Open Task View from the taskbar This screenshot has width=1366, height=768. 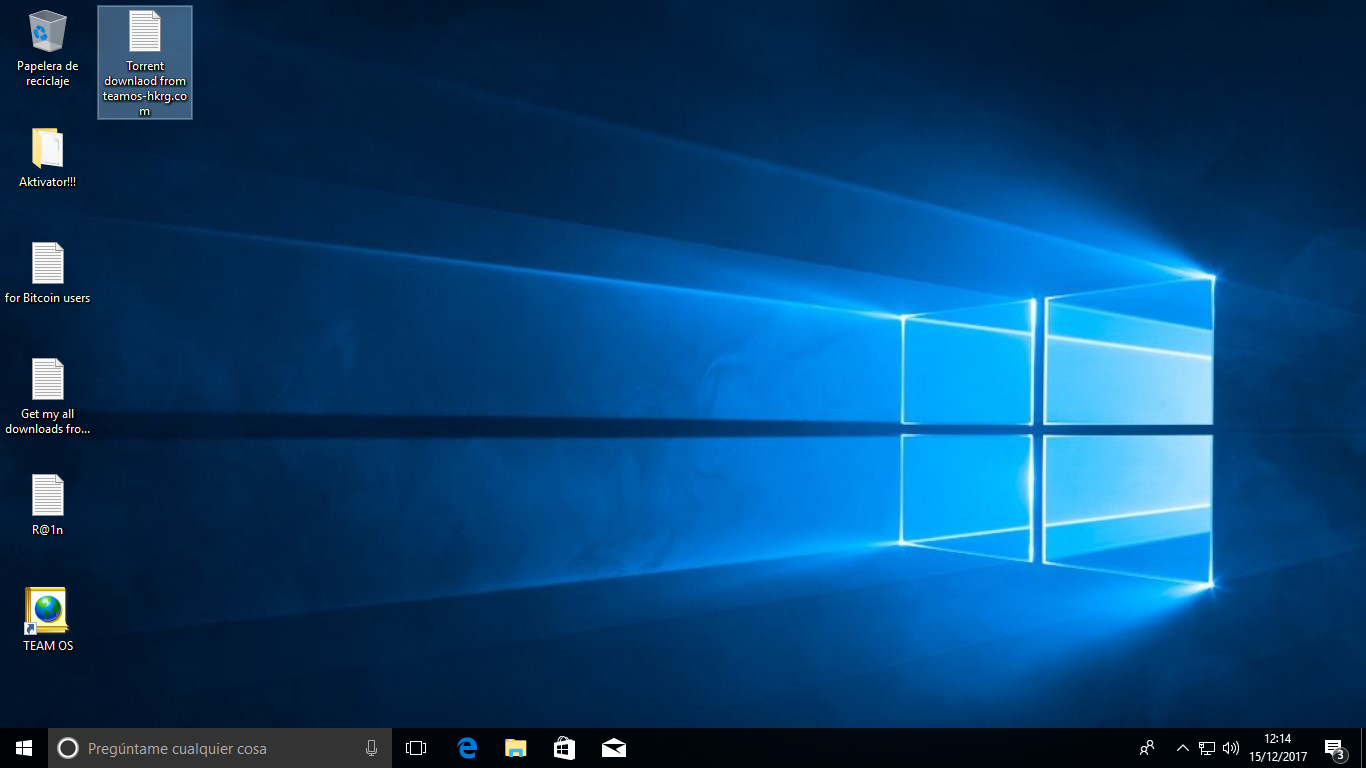pos(416,748)
